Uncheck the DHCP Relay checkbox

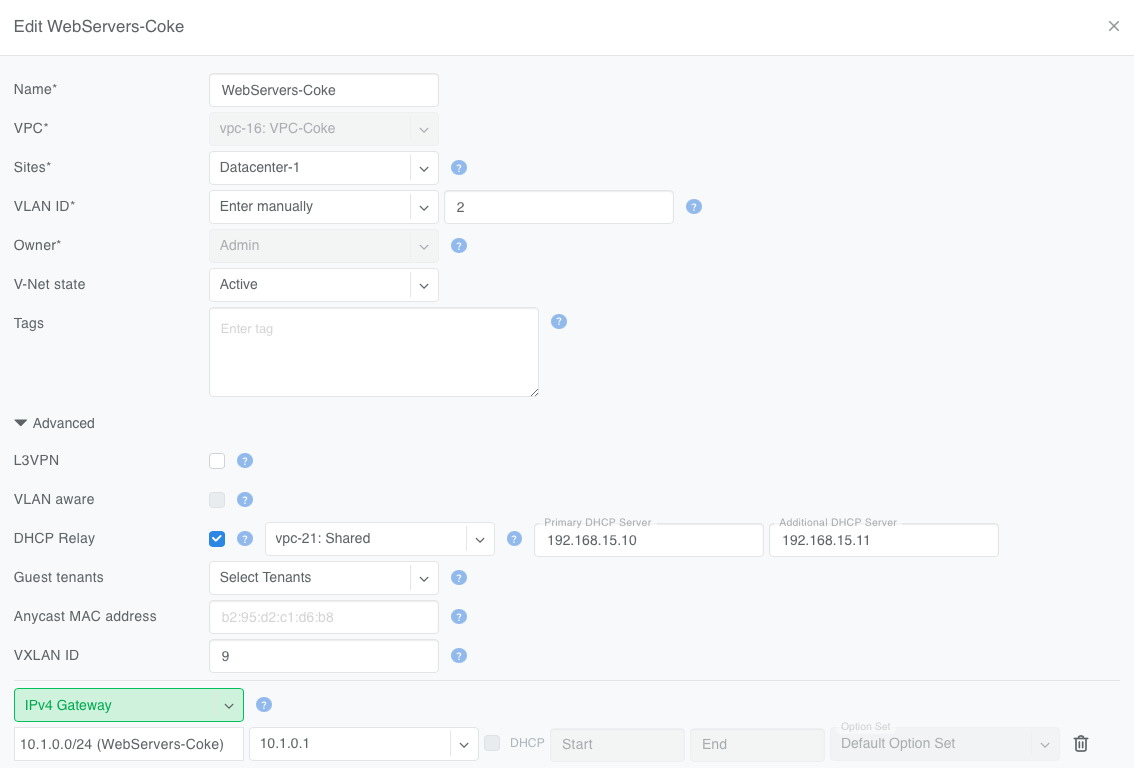point(217,538)
